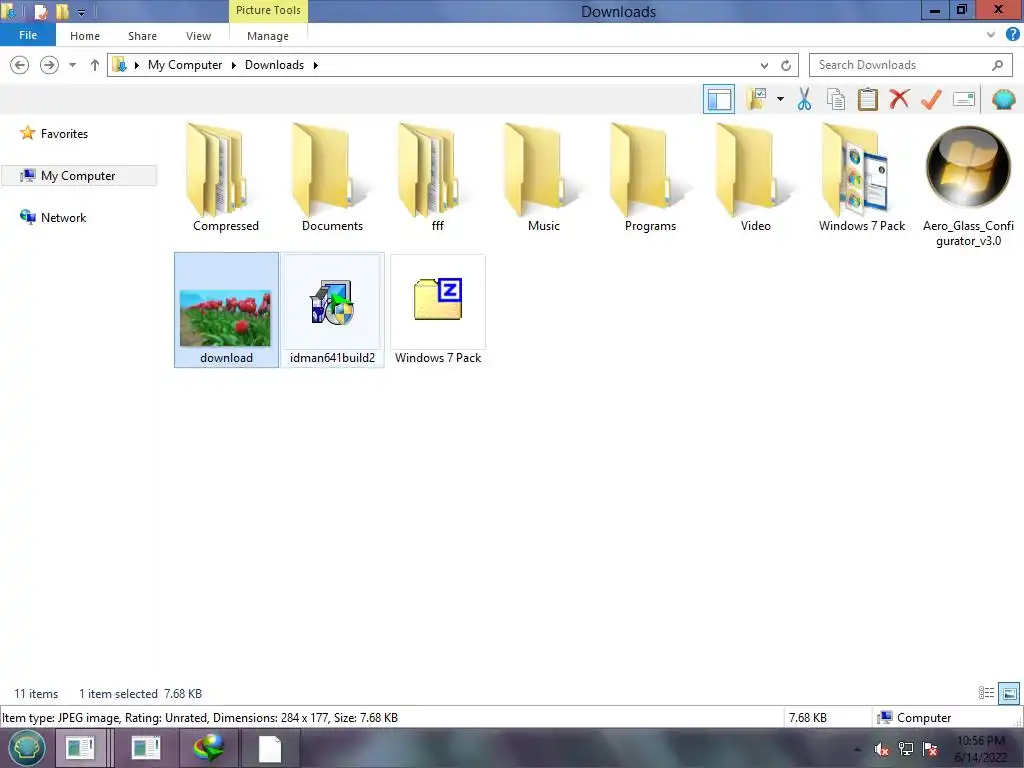Select the Music folder
Viewport: 1024px width, 768px height.
coord(543,178)
